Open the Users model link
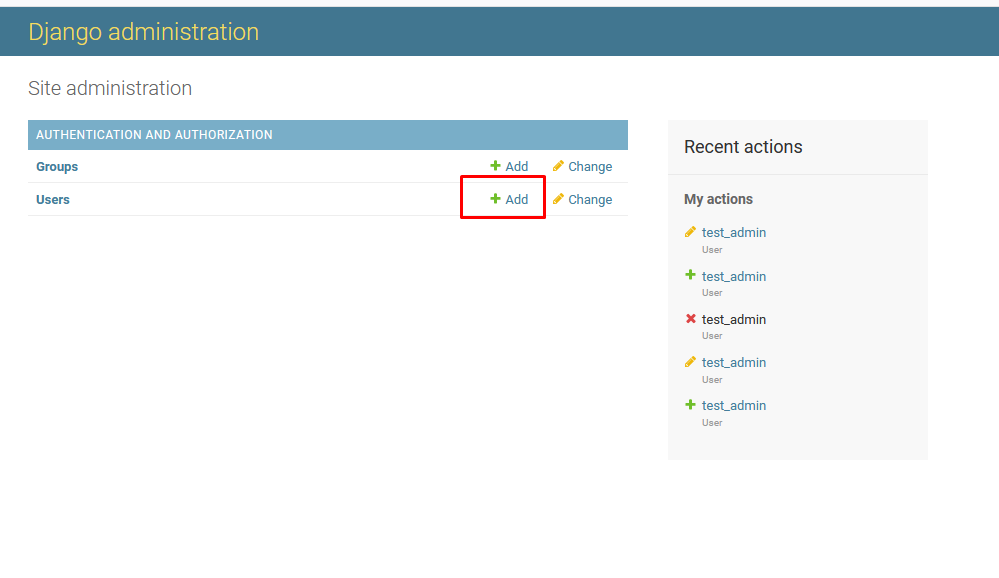 52,199
